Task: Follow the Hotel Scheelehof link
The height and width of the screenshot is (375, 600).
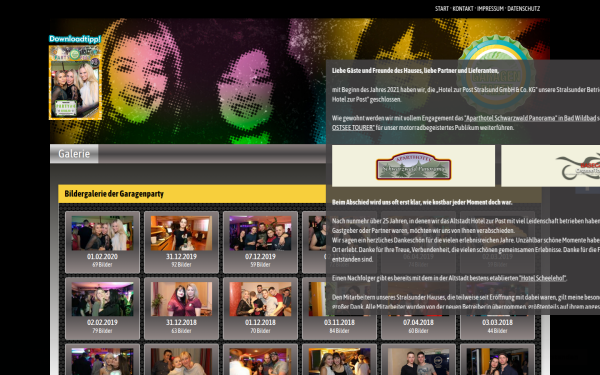Action: 542,278
